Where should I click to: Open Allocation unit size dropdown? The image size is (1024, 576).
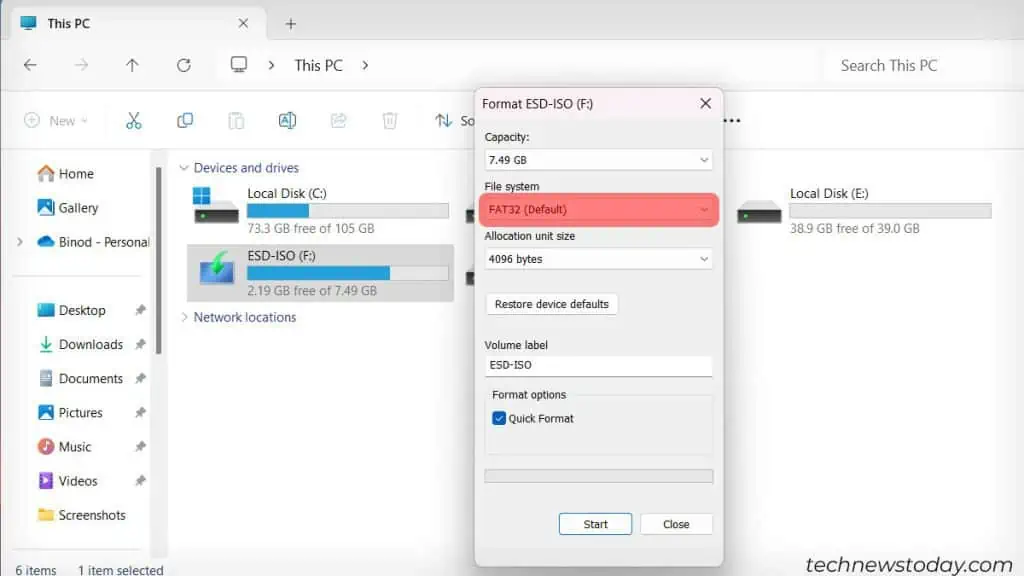click(x=598, y=259)
